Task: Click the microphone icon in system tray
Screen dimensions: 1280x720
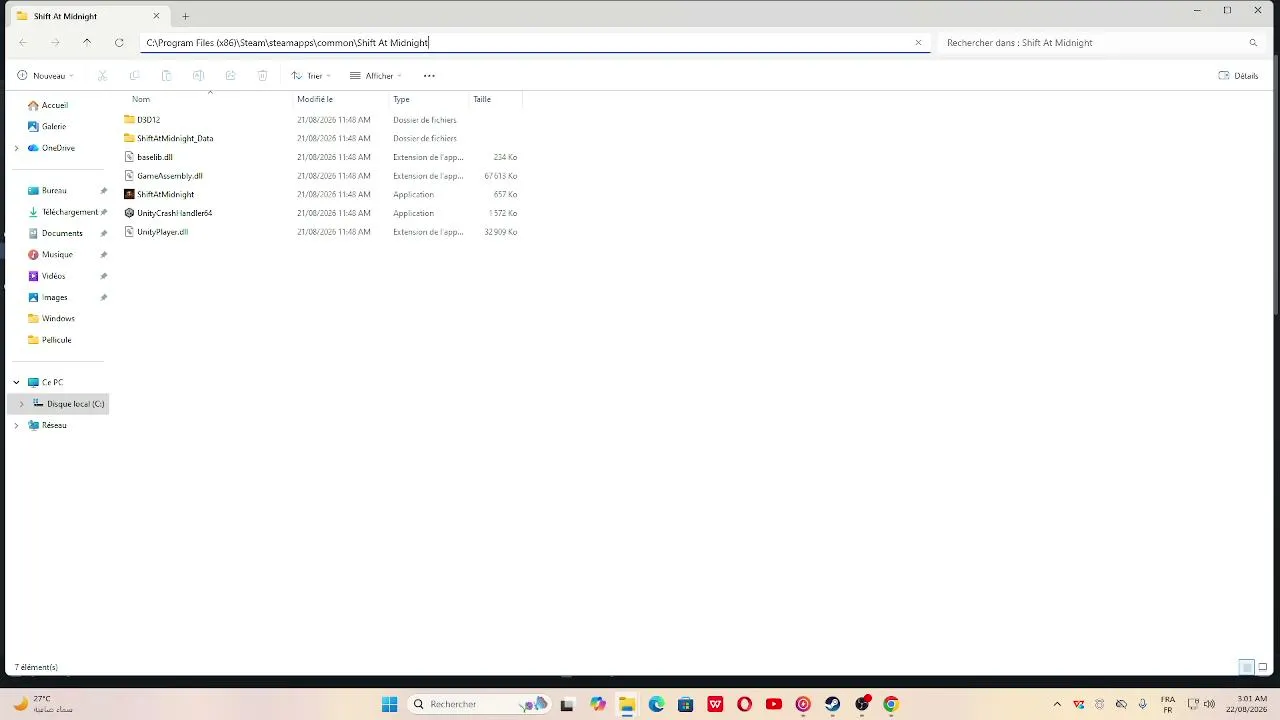Action: pyautogui.click(x=1142, y=704)
